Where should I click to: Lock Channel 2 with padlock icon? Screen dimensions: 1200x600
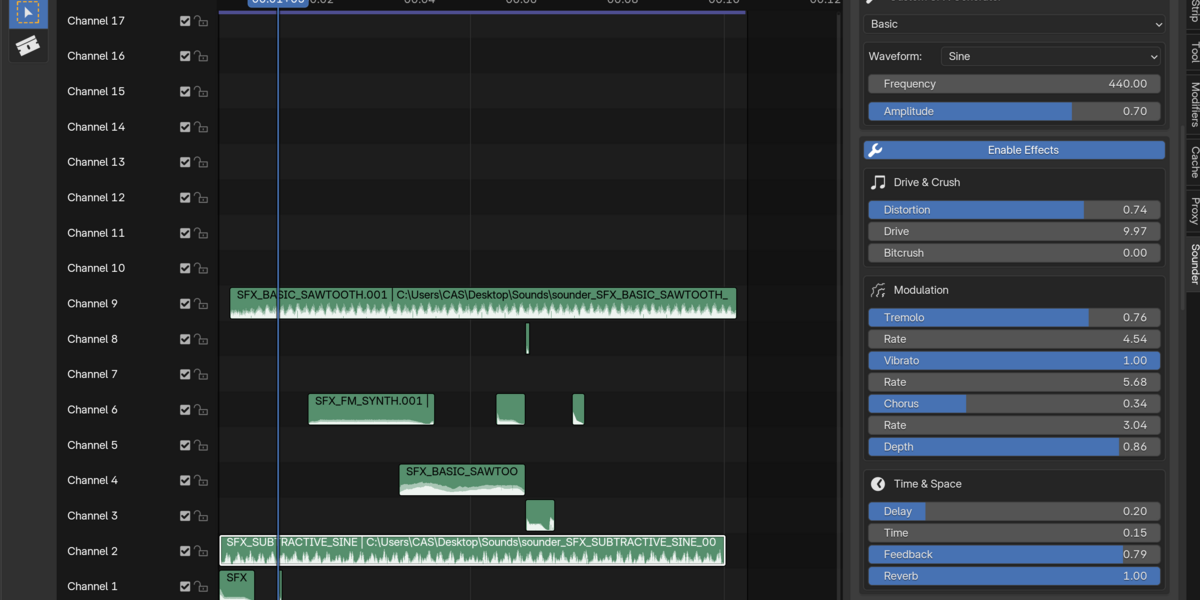tap(201, 552)
